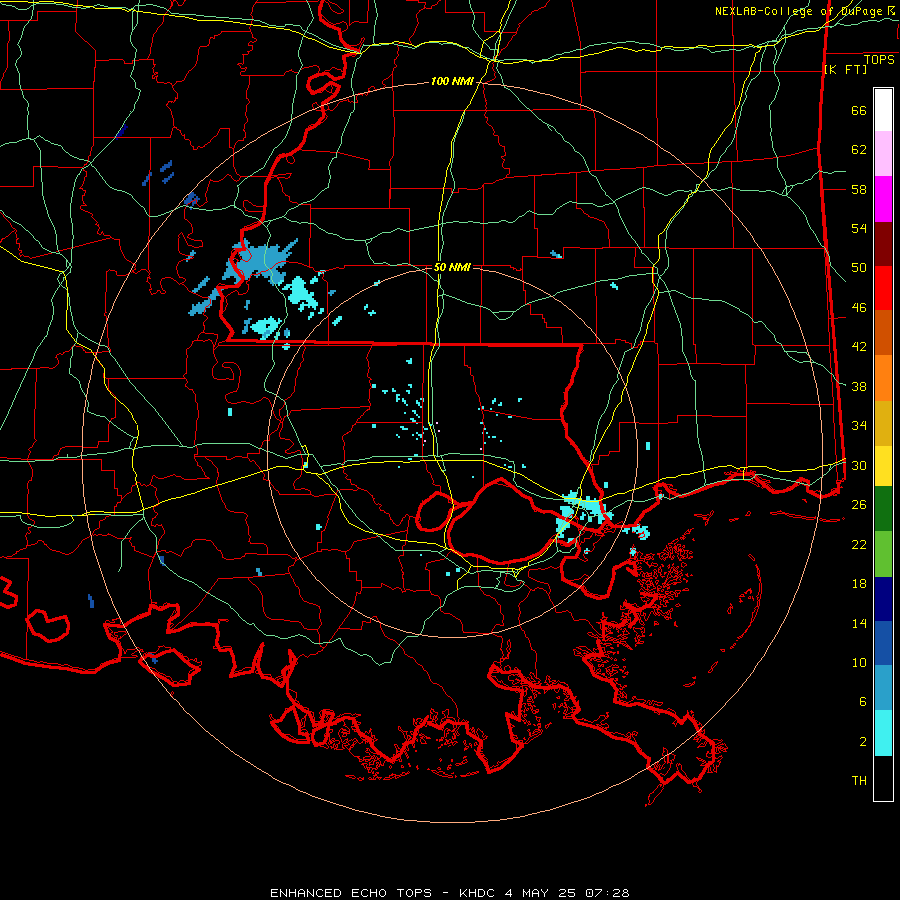Image resolution: width=900 pixels, height=900 pixels.
Task: Click the 54 legend value
Action: (x=859, y=228)
